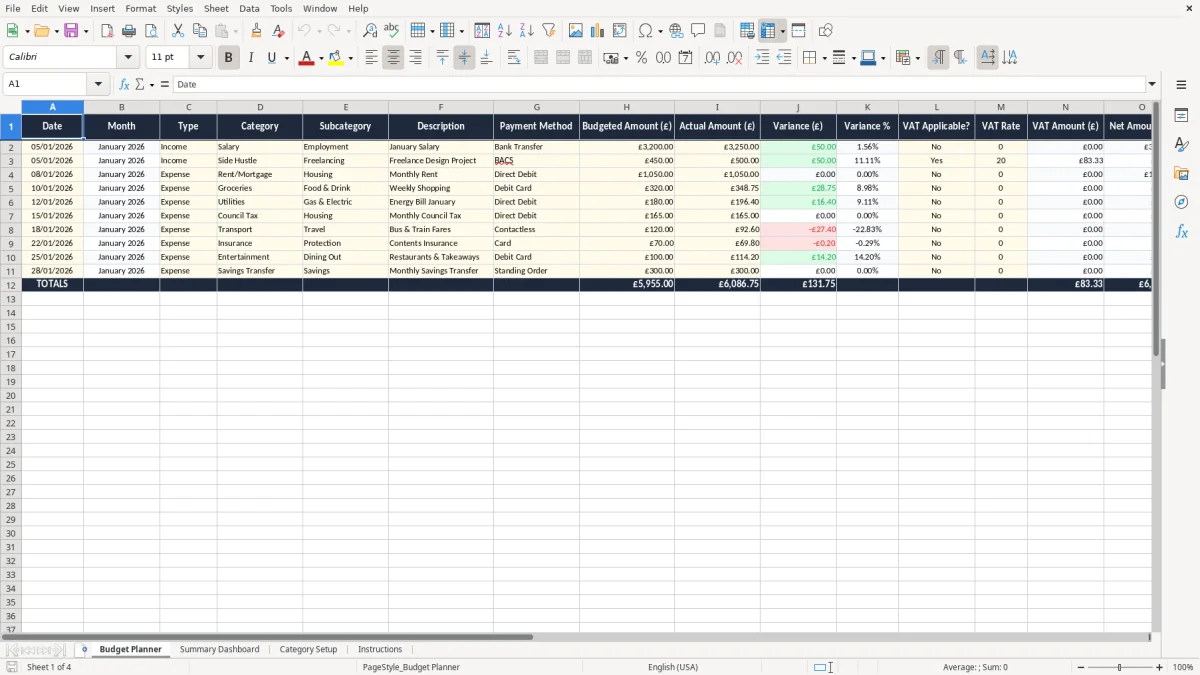Set left-to-right text direction
Image resolution: width=1200 pixels, height=675 pixels.
click(938, 58)
